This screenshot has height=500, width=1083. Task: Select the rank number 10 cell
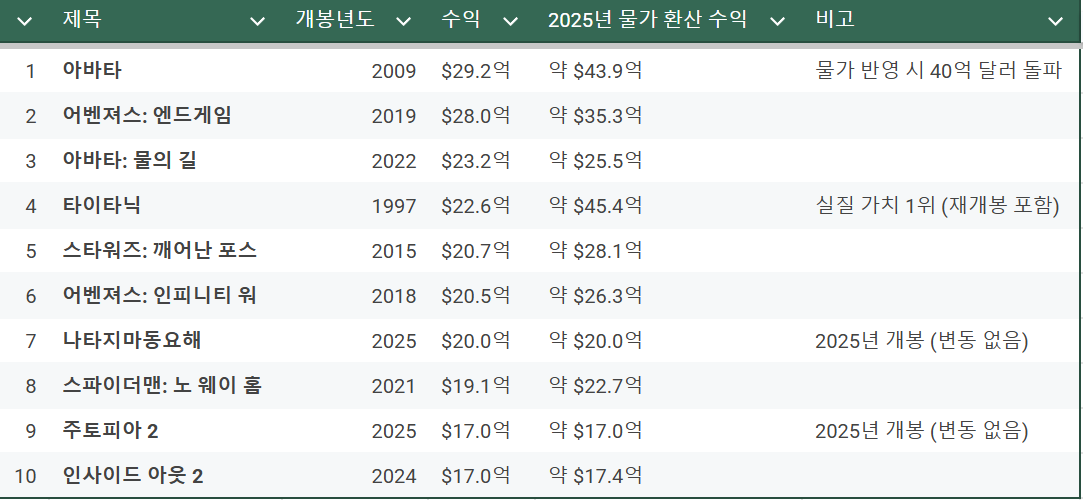26,476
